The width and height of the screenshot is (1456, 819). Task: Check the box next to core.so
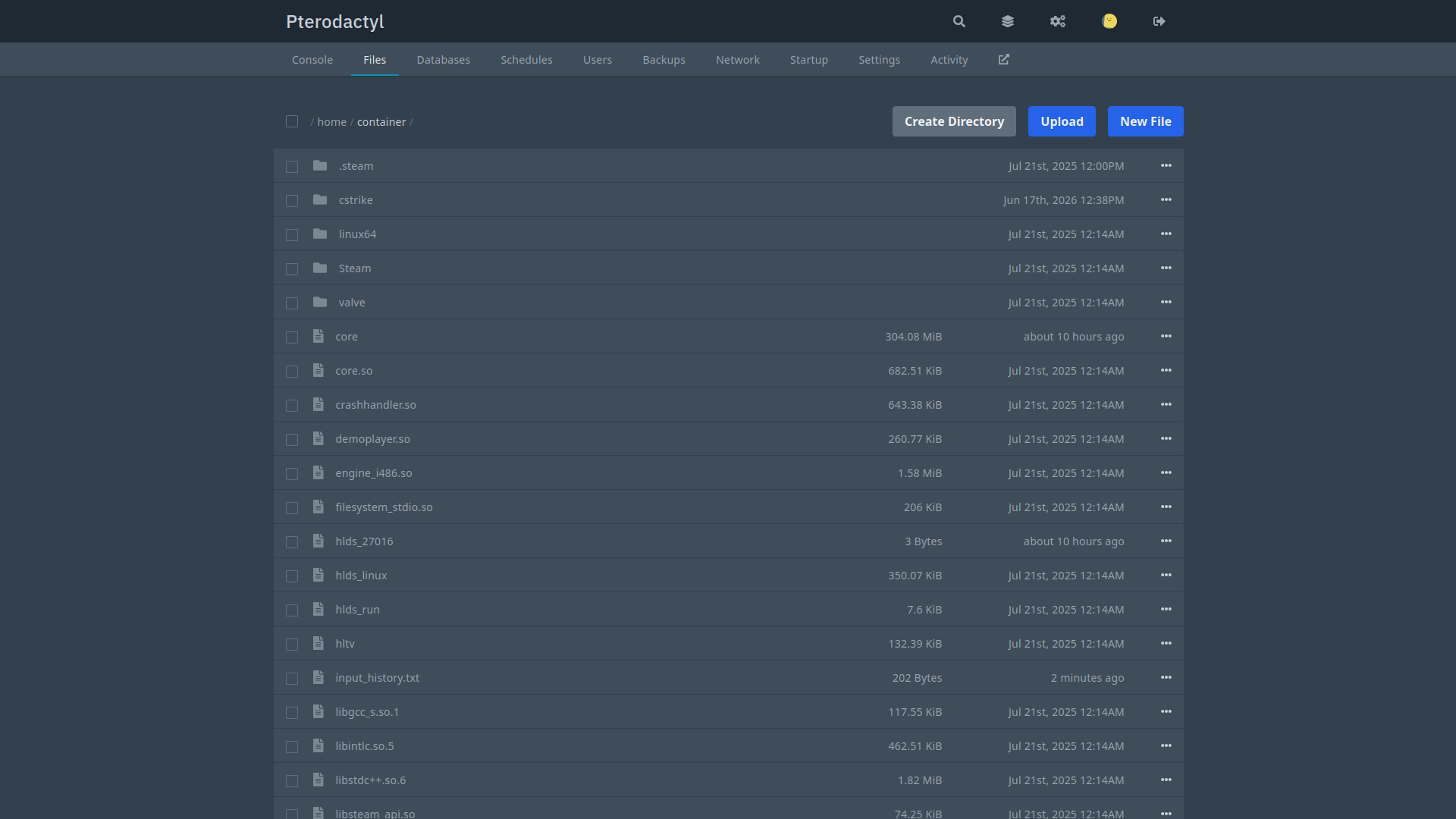(x=292, y=371)
